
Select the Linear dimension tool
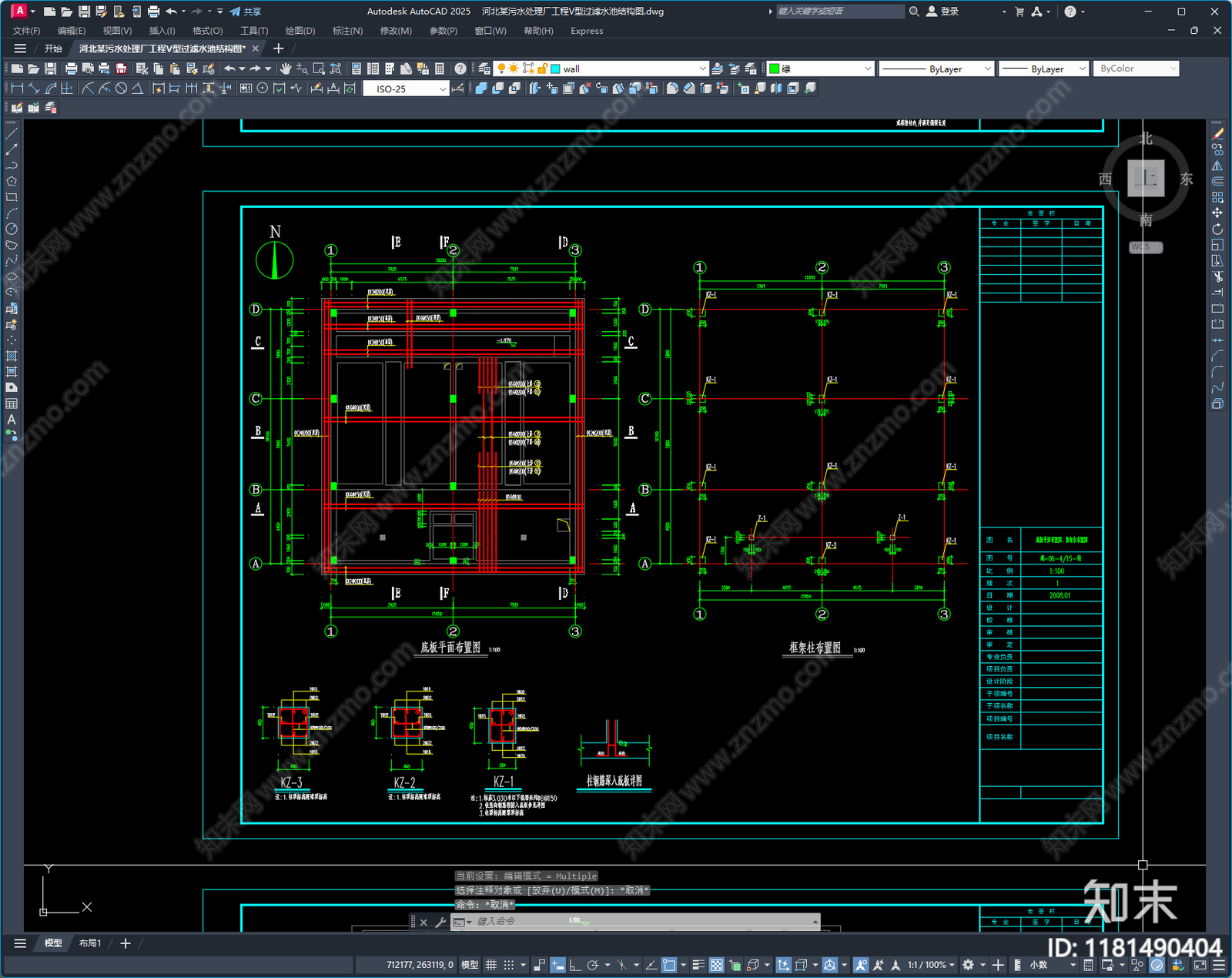coord(17,89)
